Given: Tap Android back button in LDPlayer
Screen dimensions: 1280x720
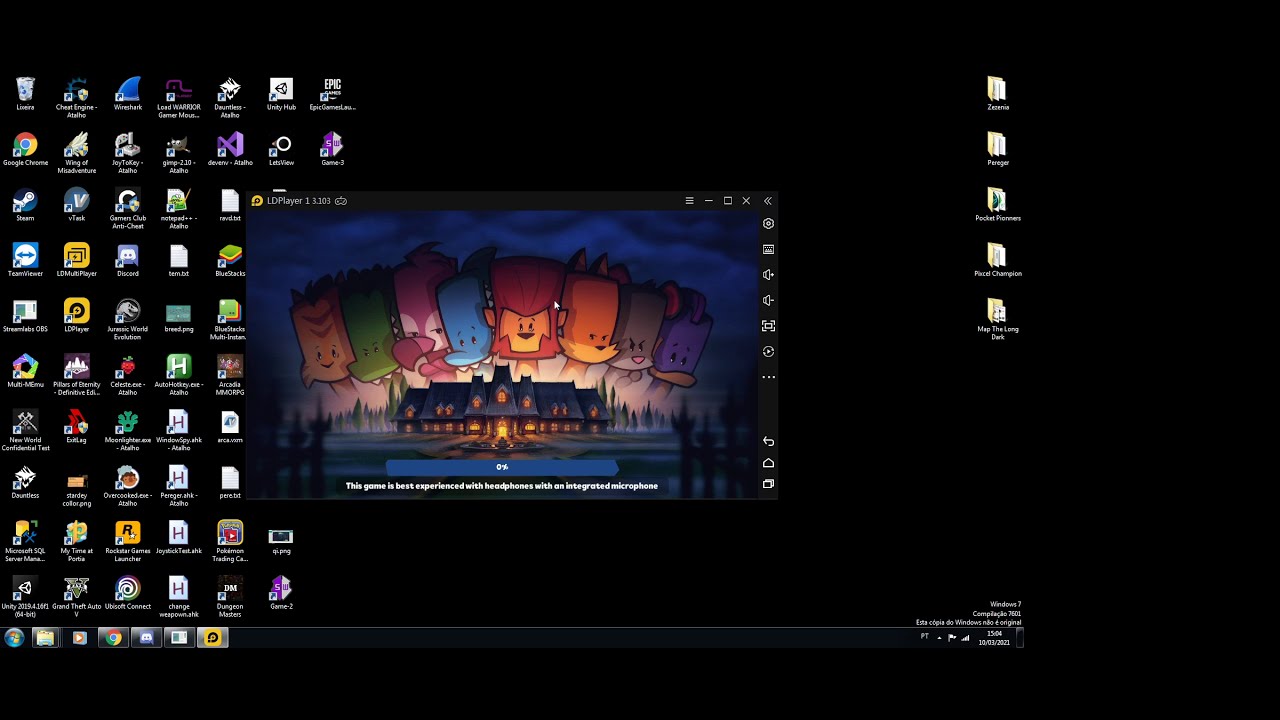Looking at the screenshot, I should (x=768, y=441).
